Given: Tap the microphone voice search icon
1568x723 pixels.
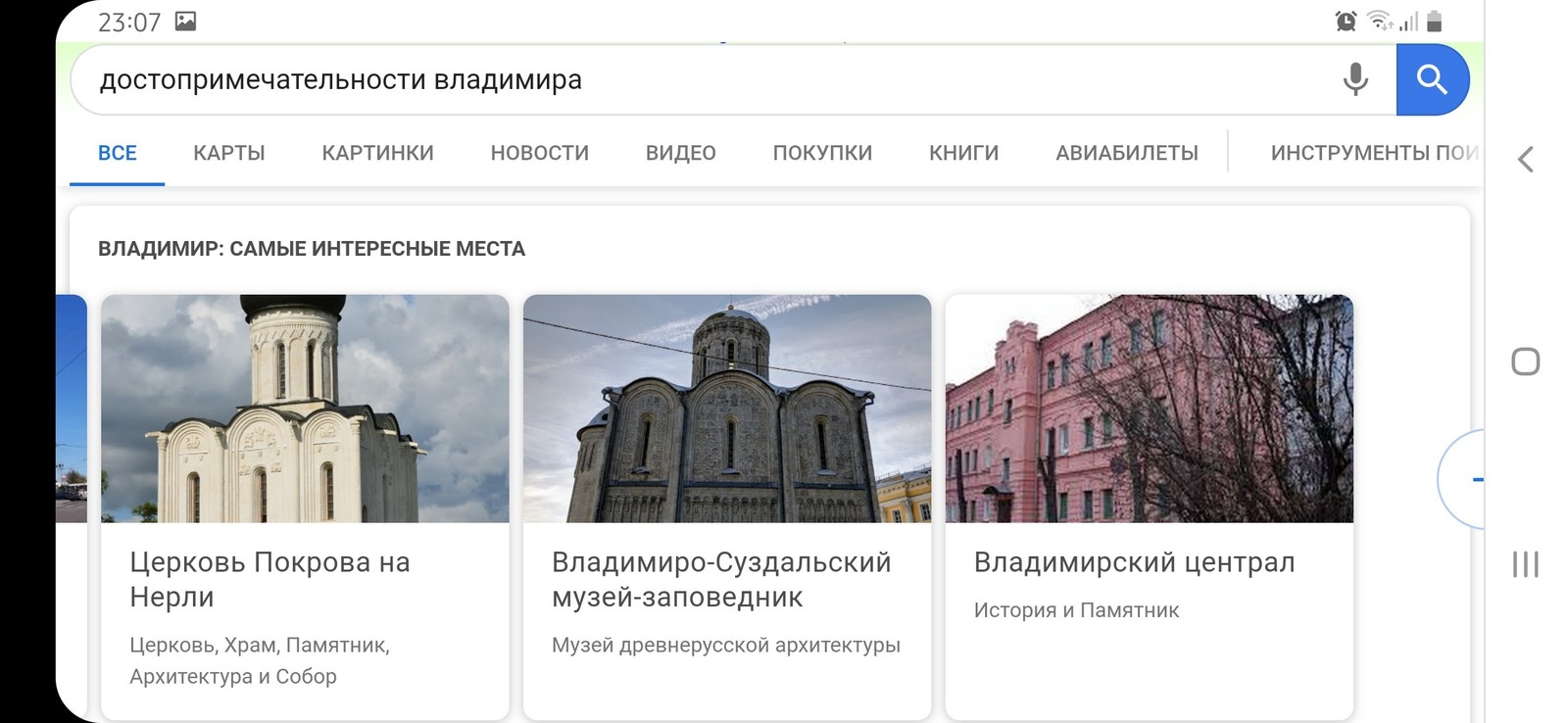Looking at the screenshot, I should (x=1355, y=78).
